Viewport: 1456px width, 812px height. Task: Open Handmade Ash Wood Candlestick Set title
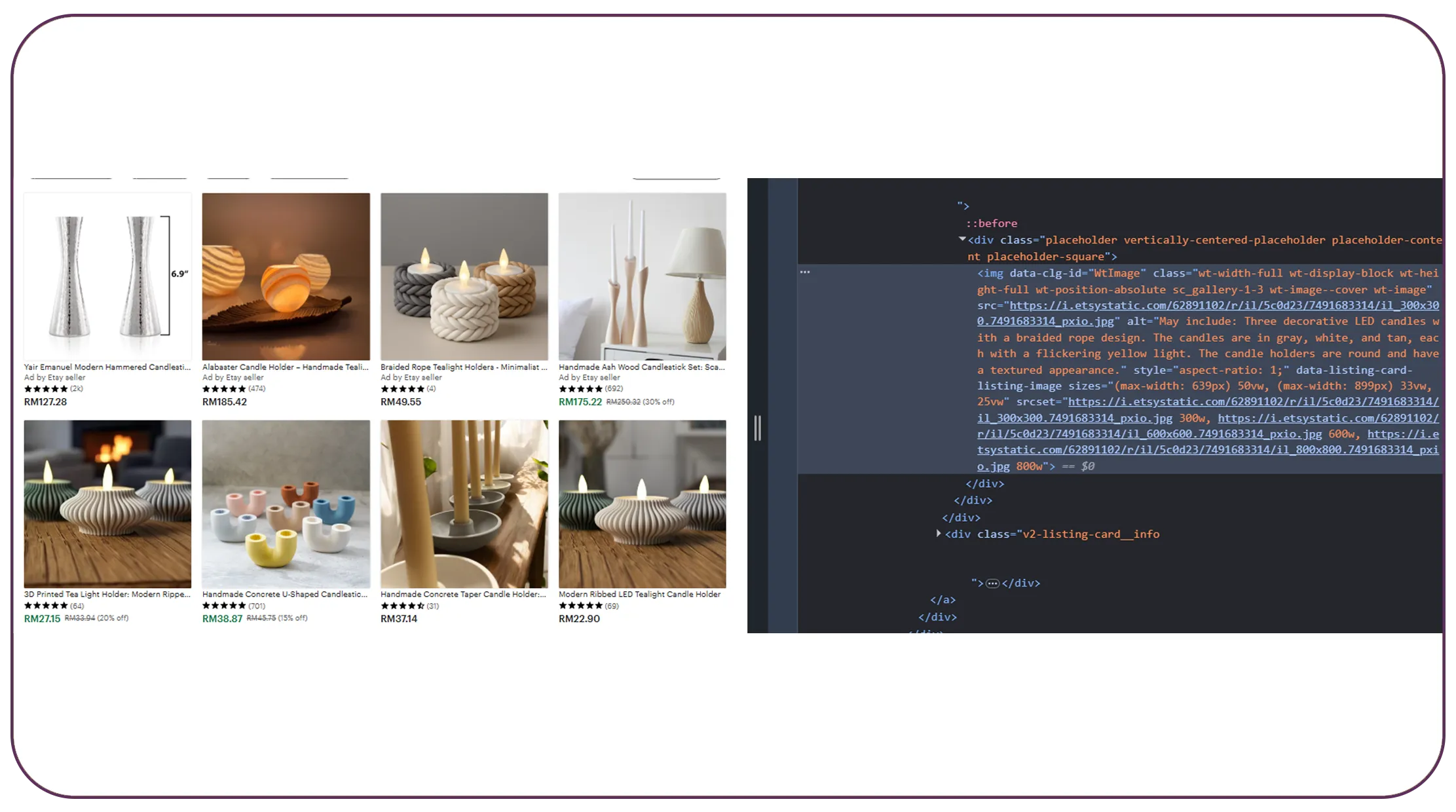[x=641, y=367]
